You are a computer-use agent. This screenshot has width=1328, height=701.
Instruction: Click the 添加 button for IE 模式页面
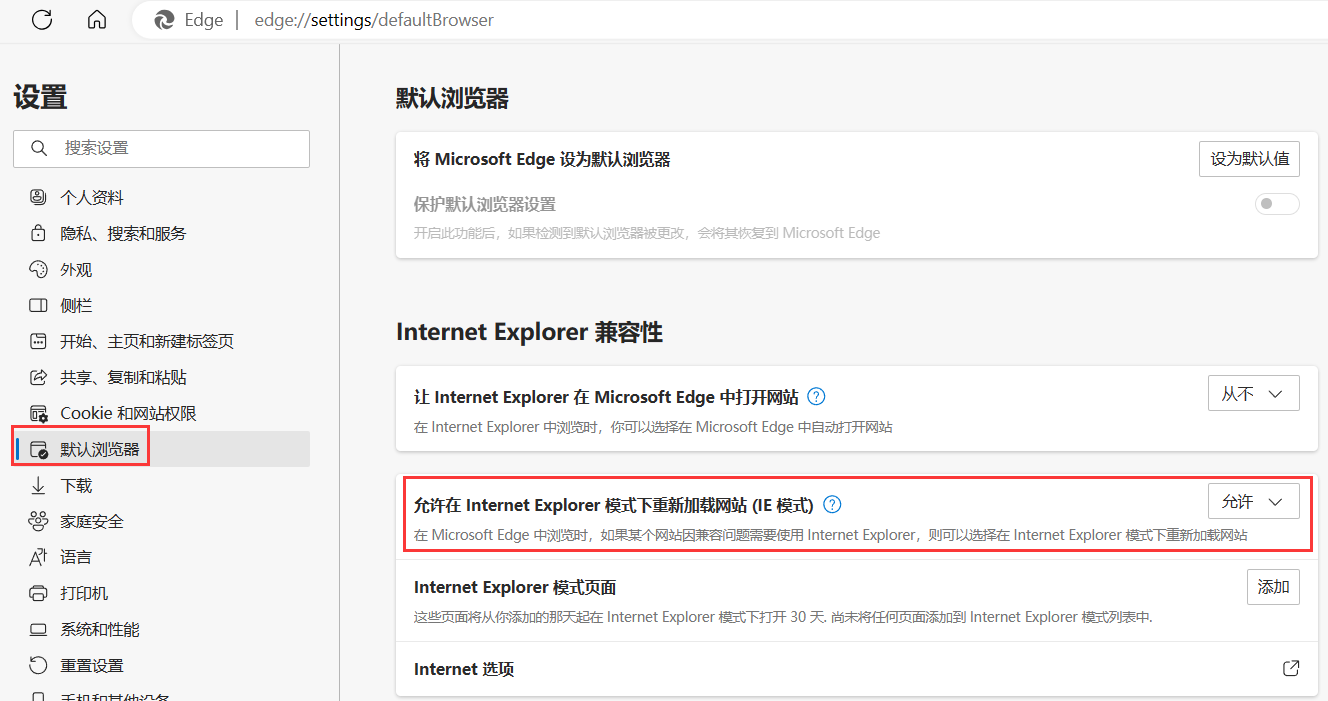(x=1273, y=587)
